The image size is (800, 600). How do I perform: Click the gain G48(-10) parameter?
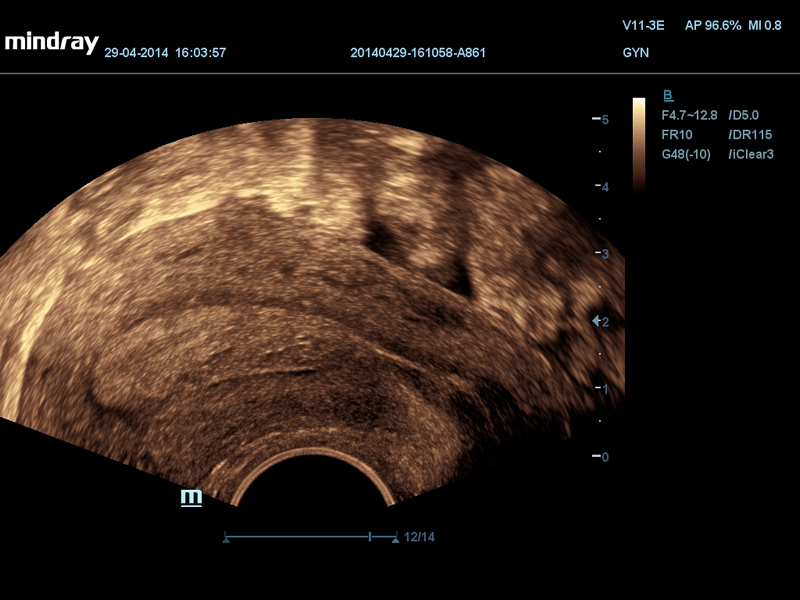tap(687, 154)
